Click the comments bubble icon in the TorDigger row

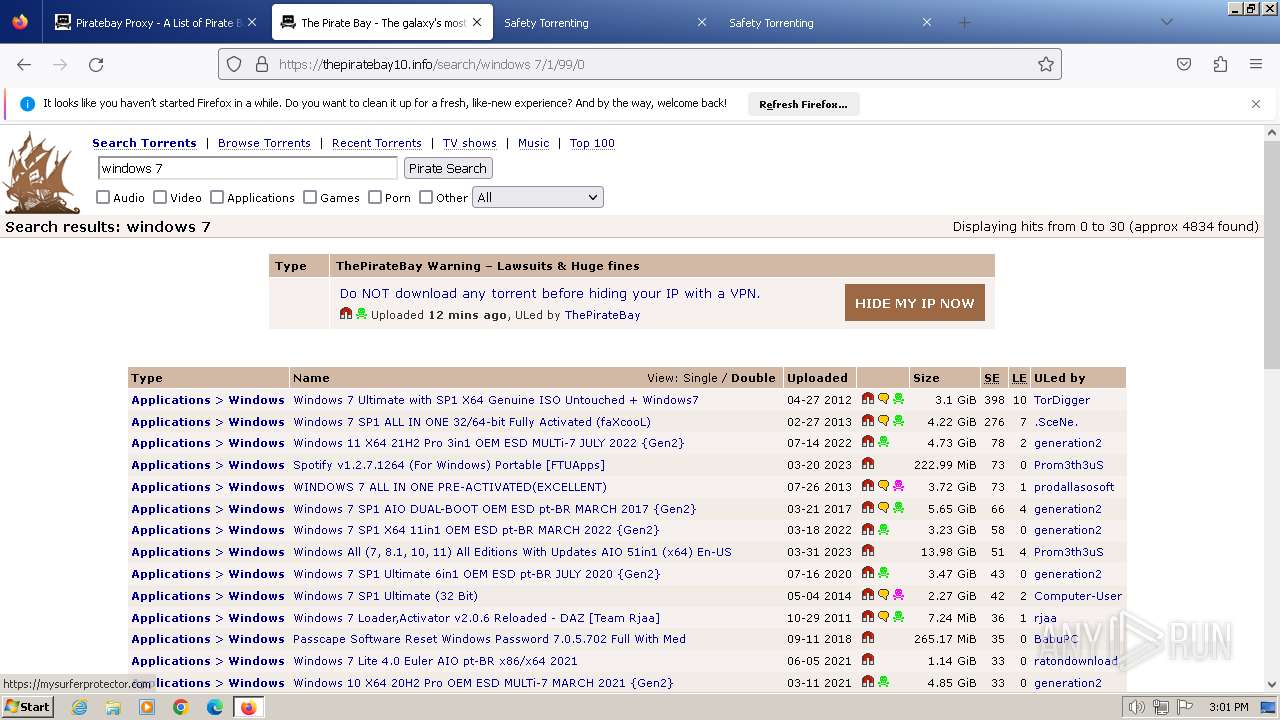pyautogui.click(x=883, y=399)
